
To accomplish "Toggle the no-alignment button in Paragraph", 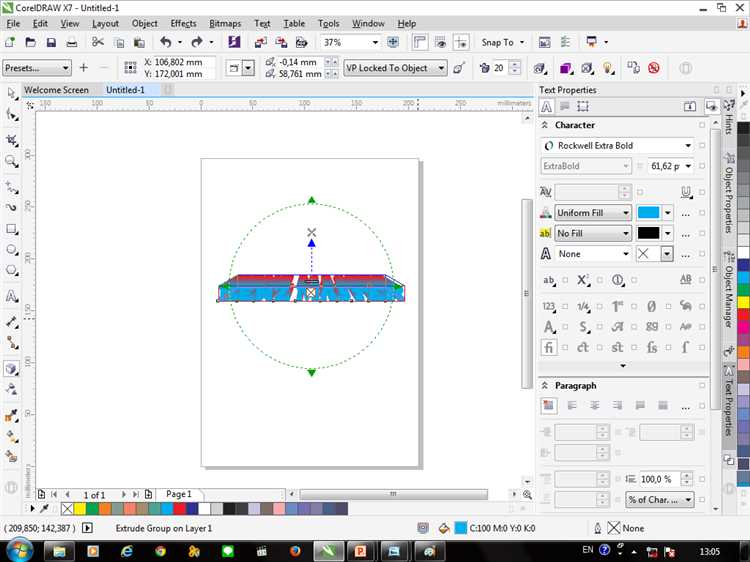I will point(549,406).
